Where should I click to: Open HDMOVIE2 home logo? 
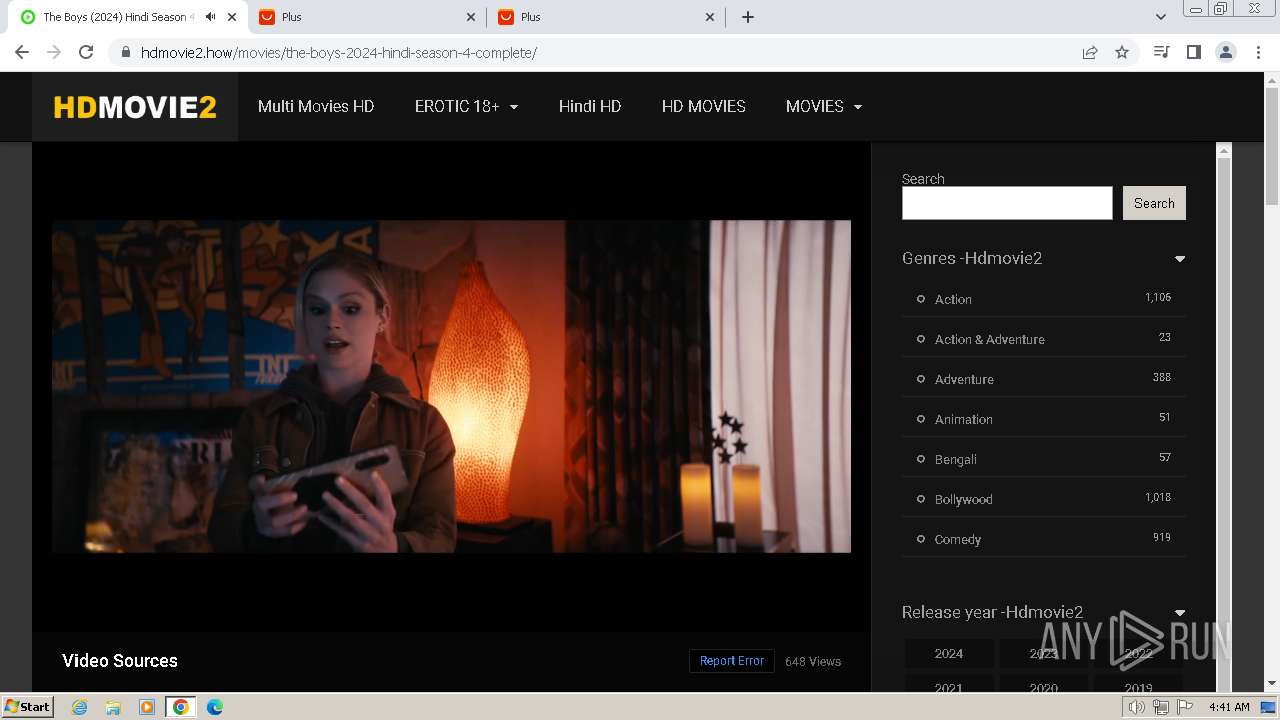[135, 107]
